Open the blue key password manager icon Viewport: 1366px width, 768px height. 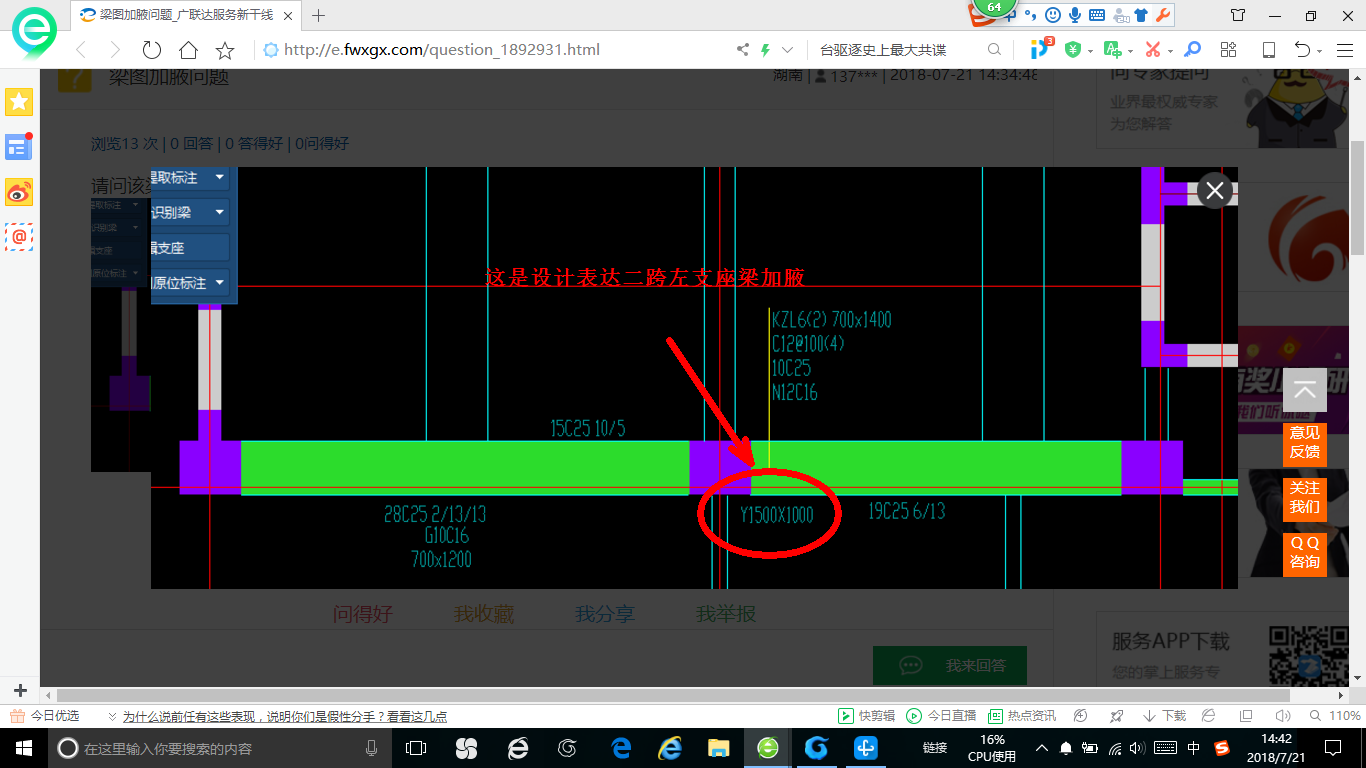(x=1192, y=50)
